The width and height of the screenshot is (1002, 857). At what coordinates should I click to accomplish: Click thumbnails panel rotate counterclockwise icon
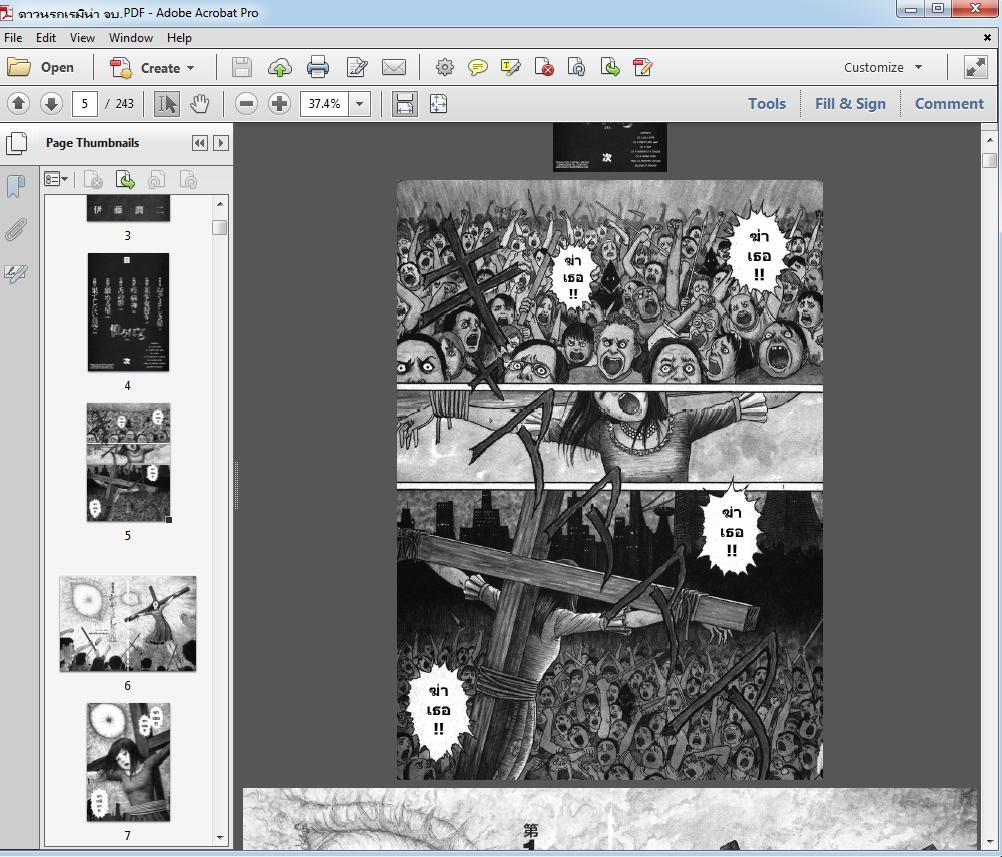click(157, 180)
